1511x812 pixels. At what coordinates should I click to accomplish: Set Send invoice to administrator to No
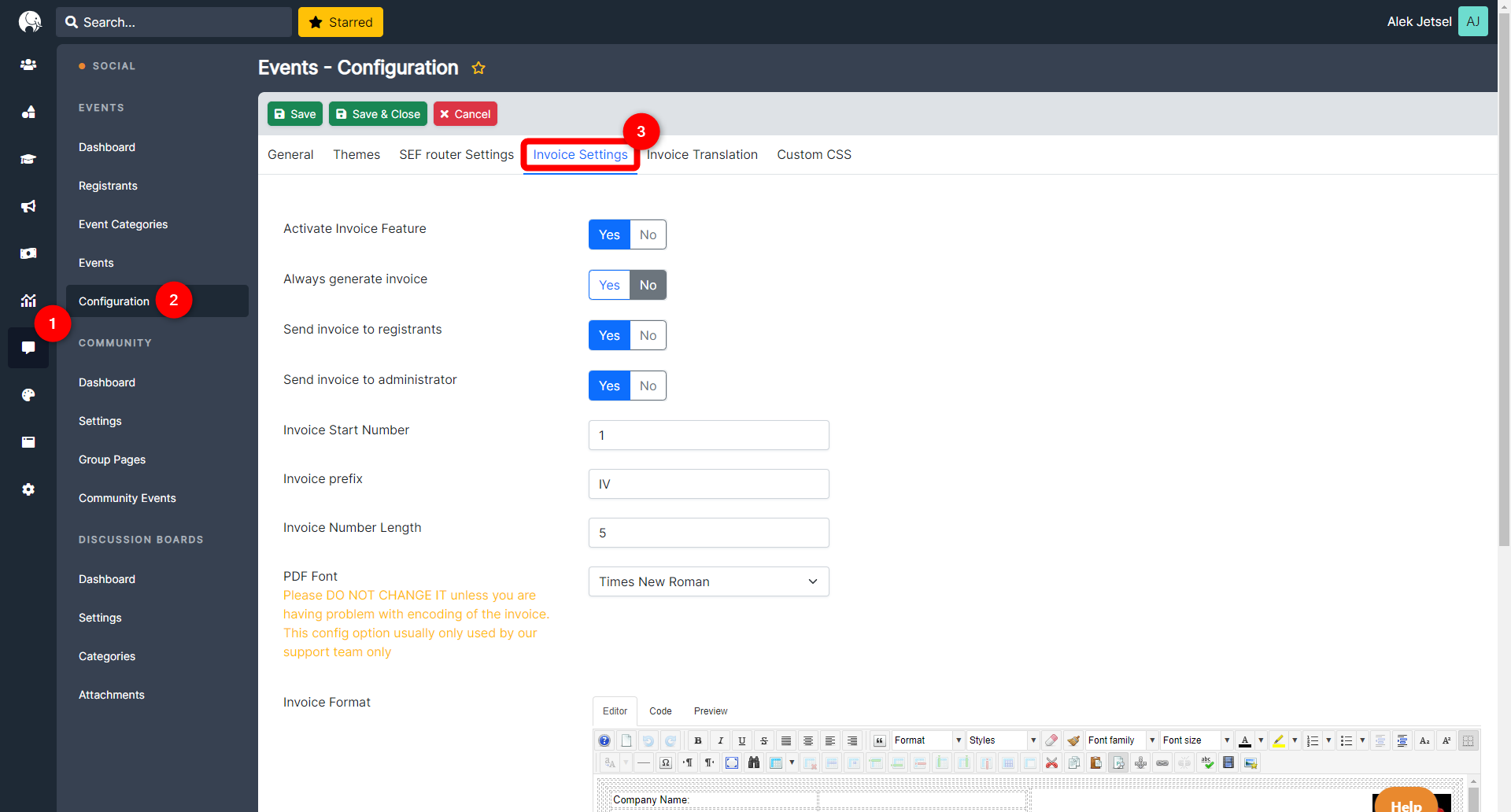point(648,386)
